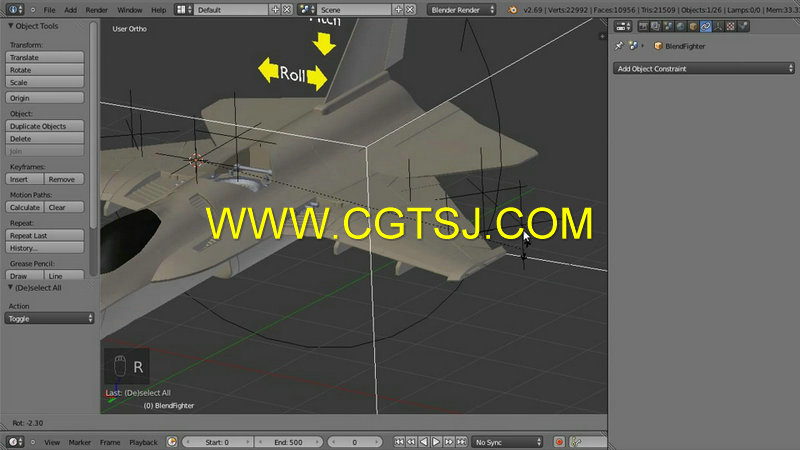Click the Blender logo splash icon
This screenshot has width=800, height=450.
tap(513, 10)
